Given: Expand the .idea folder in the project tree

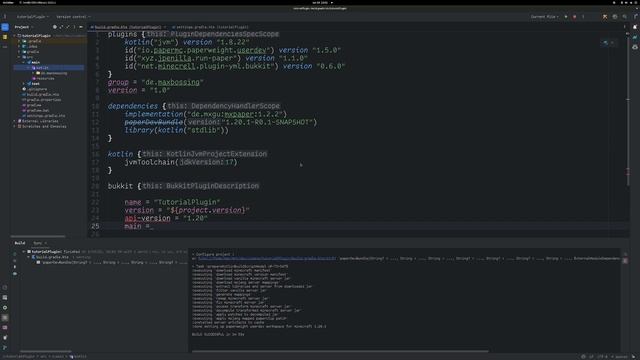Looking at the screenshot, I should 19,46.
